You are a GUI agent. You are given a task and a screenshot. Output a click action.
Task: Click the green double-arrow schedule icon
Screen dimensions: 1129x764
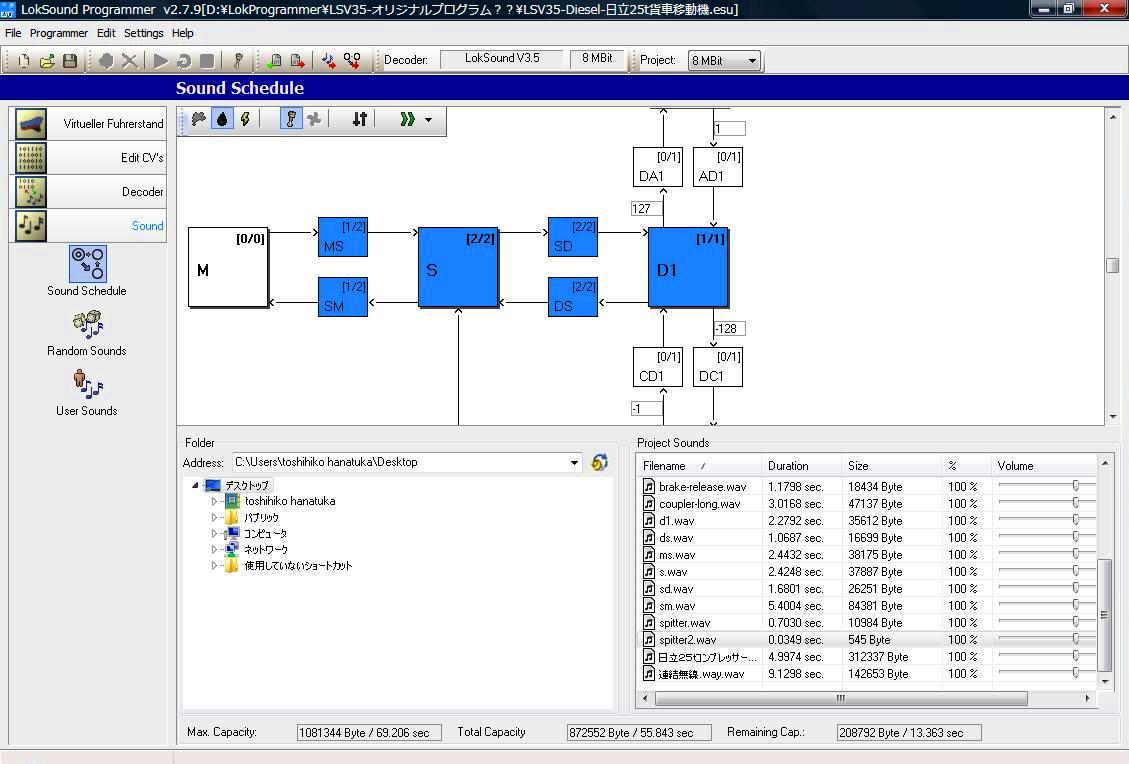coord(408,119)
